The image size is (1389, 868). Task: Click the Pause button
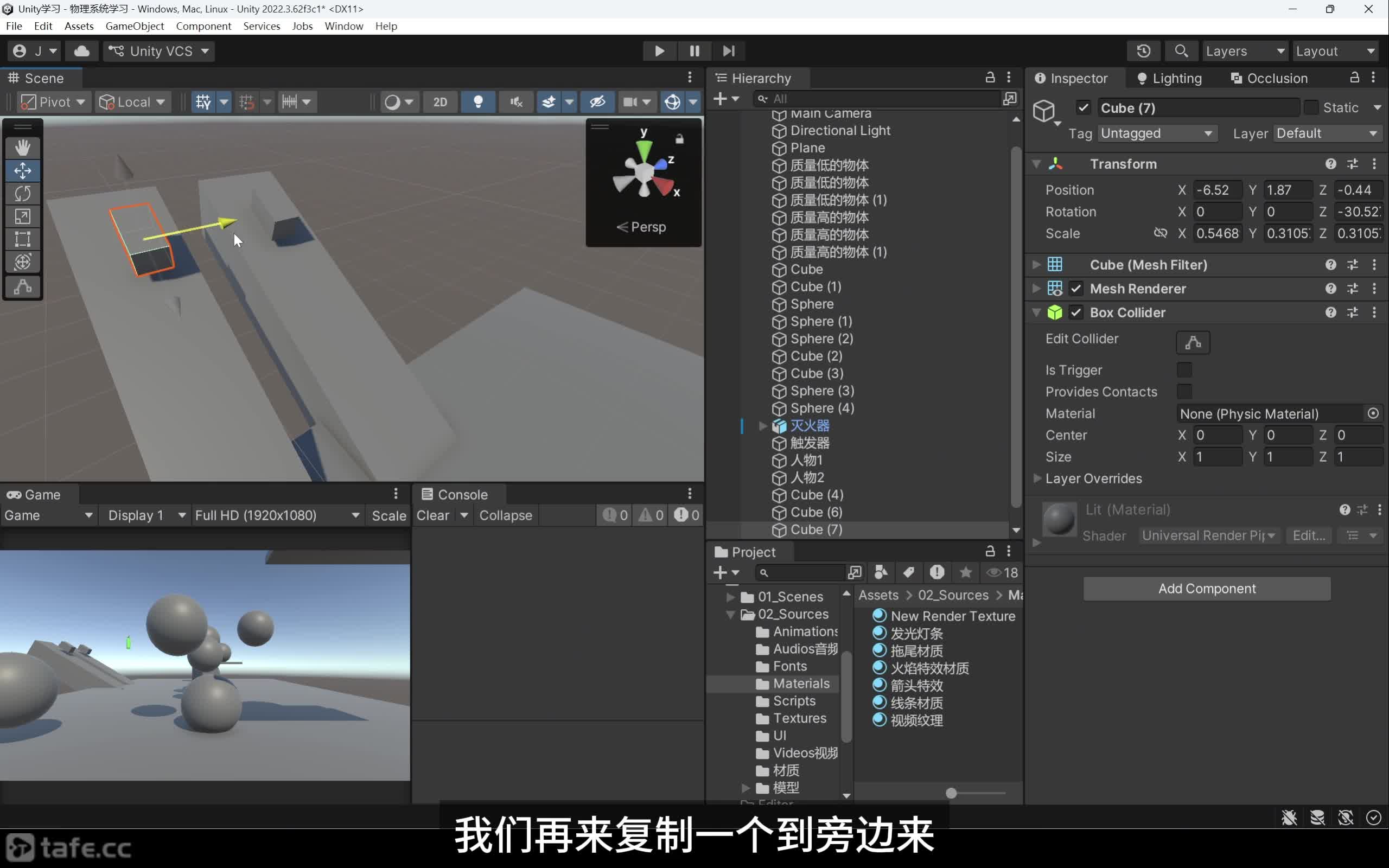coord(694,51)
